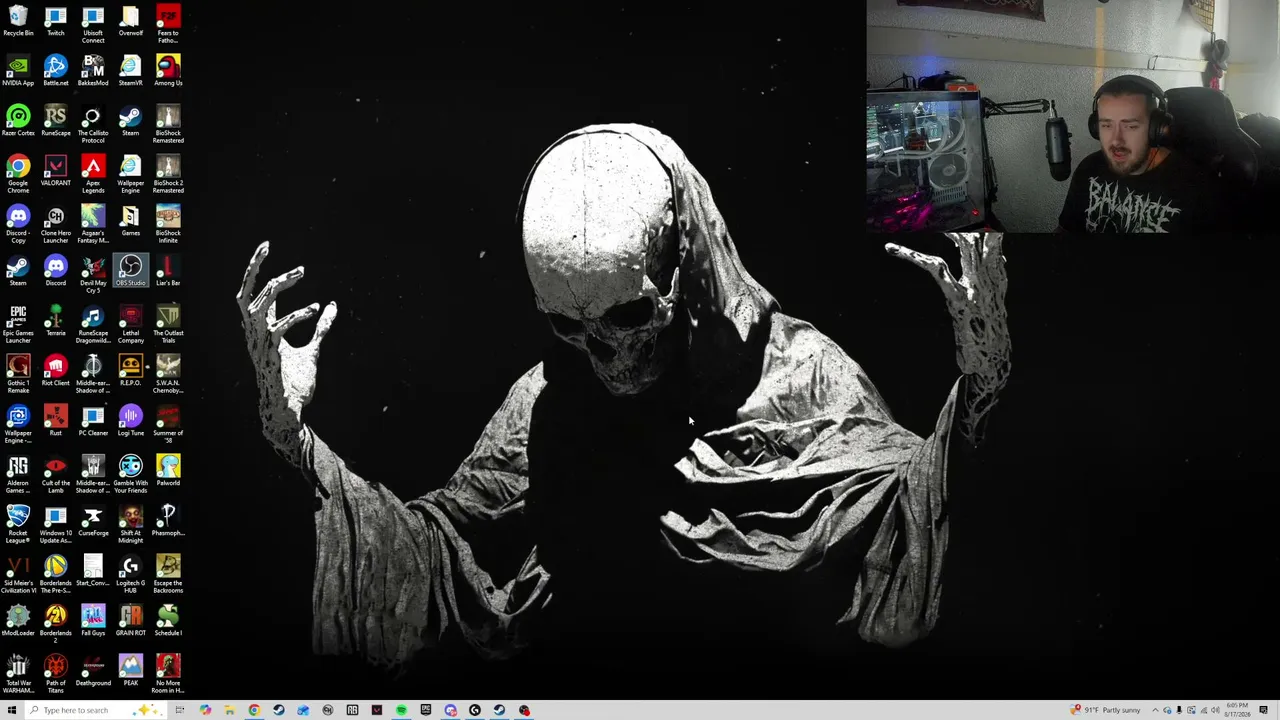Select the CurseForge desktop icon
This screenshot has height=720, width=1280.
[x=93, y=522]
